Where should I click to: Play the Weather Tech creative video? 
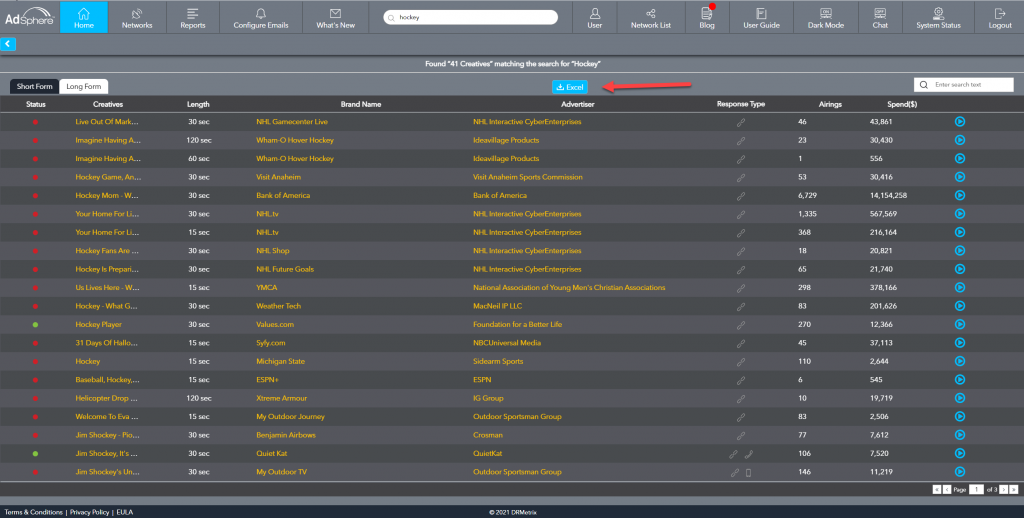pyautogui.click(x=959, y=306)
